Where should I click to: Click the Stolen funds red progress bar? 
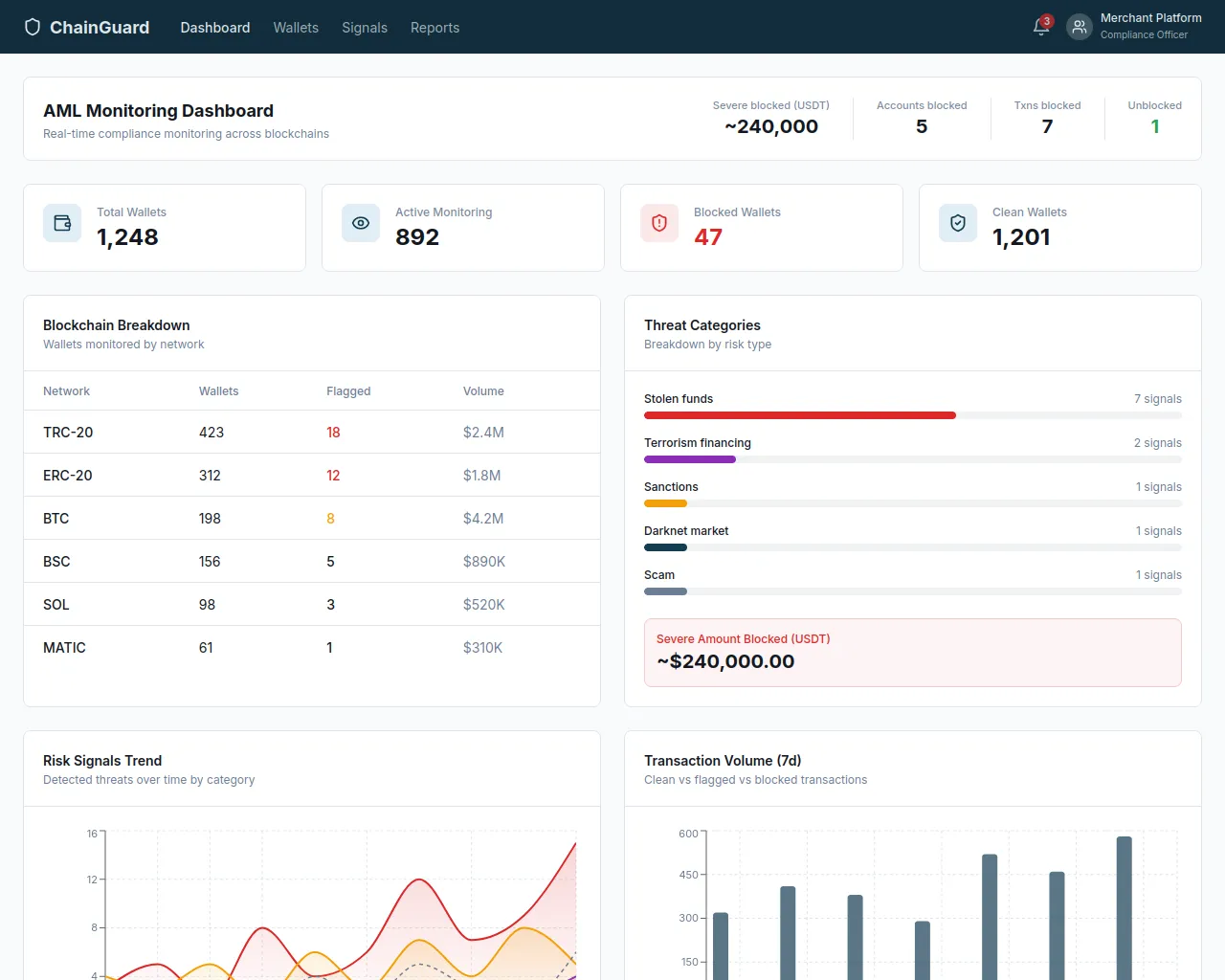800,415
